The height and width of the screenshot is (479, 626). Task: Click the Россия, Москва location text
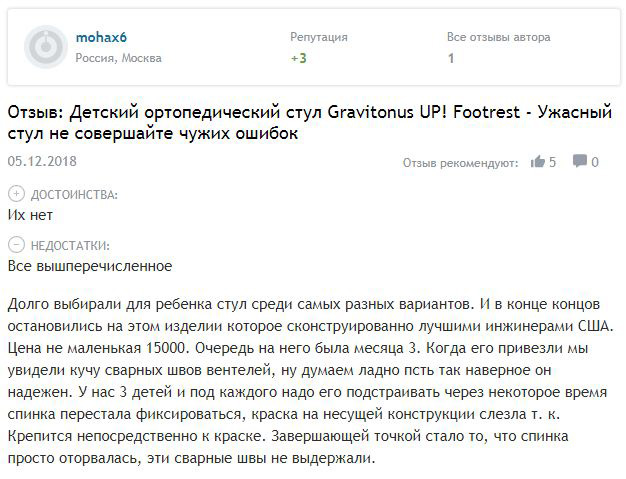(x=118, y=58)
